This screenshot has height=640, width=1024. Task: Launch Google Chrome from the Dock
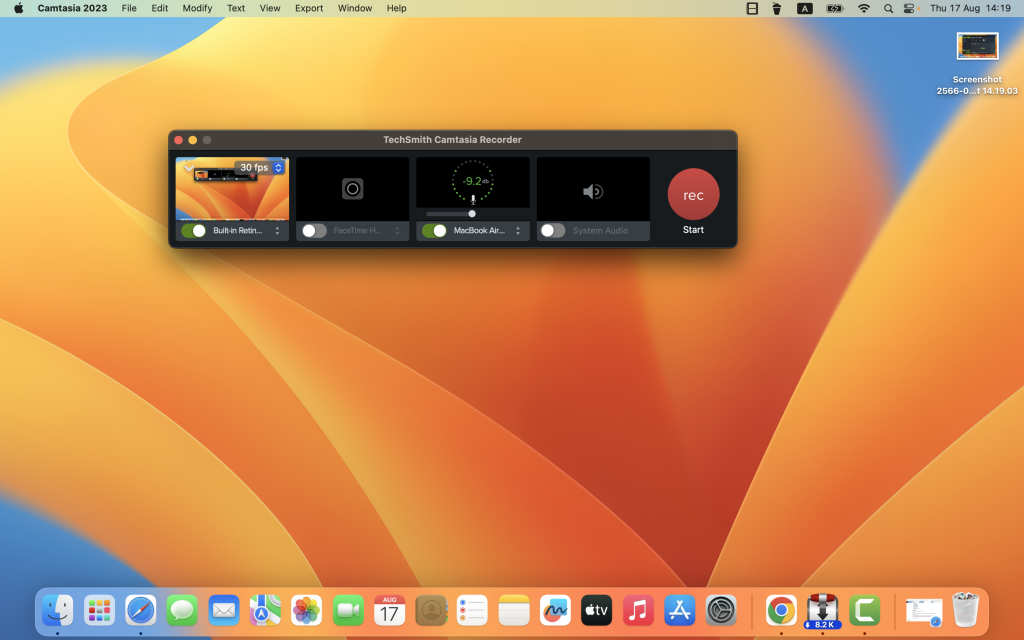[781, 611]
